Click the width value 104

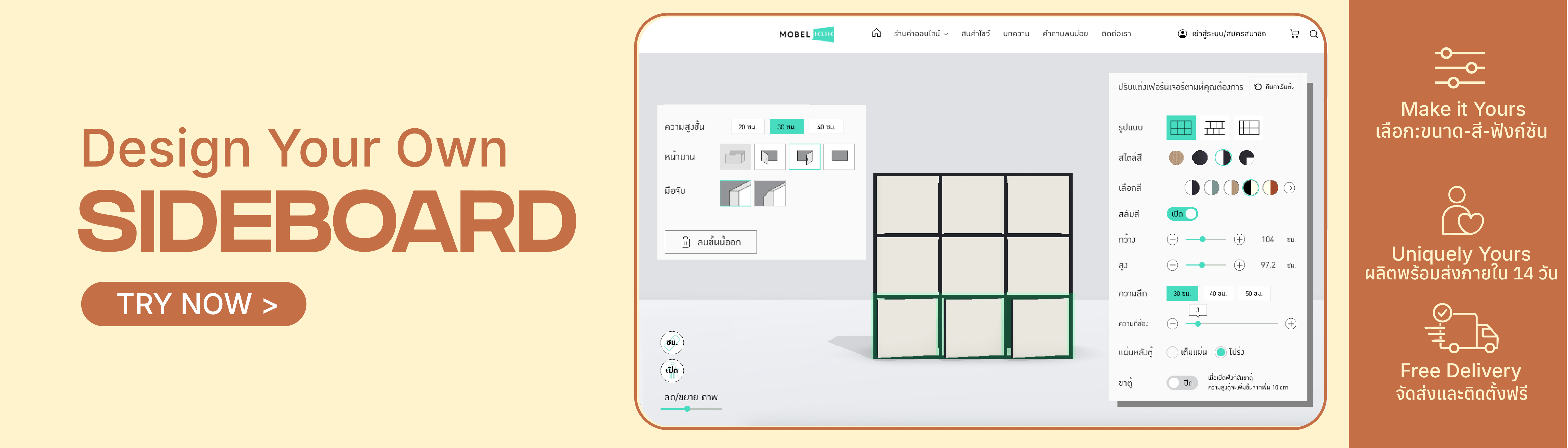coord(1267,239)
